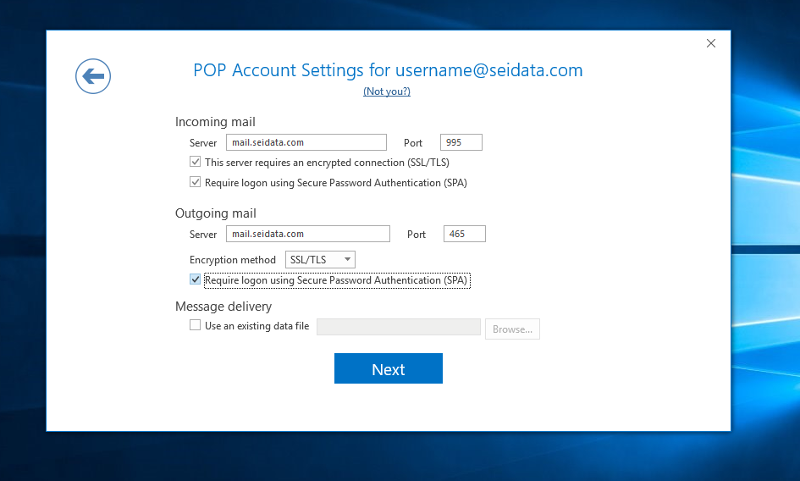
Task: Open the Encryption method dropdown
Action: click(321, 260)
